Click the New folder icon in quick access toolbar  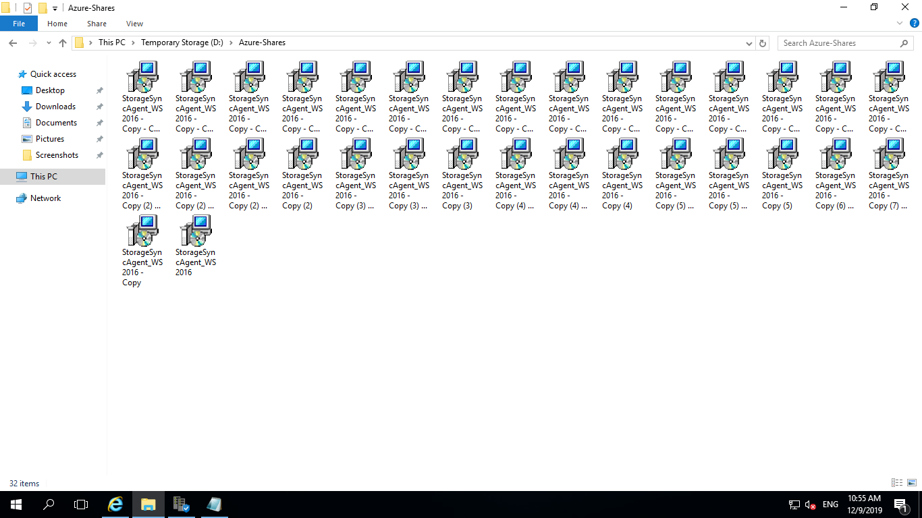pyautogui.click(x=42, y=8)
